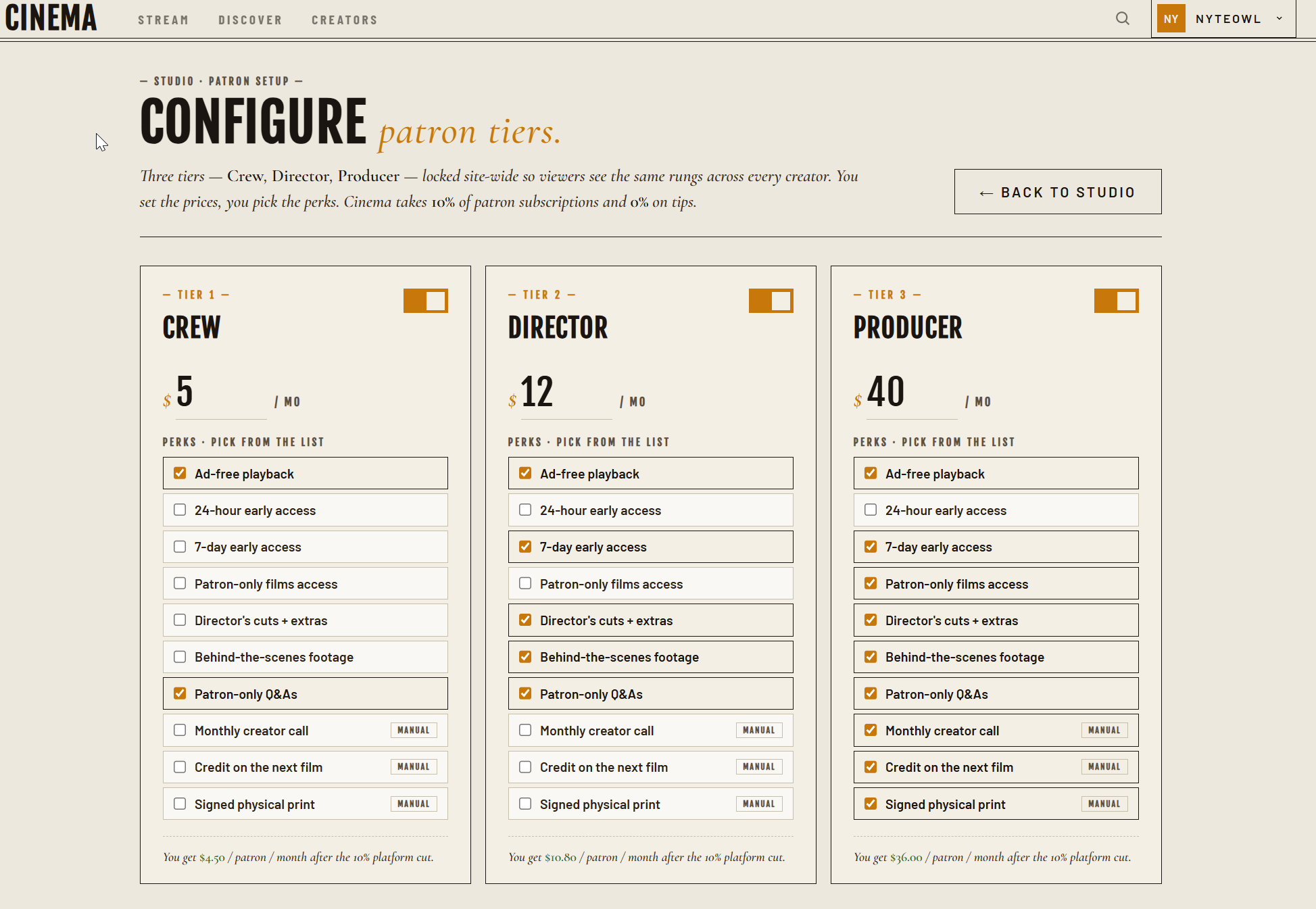Uncheck Ad-free playback for Crew
The width and height of the screenshot is (1316, 909).
click(180, 473)
